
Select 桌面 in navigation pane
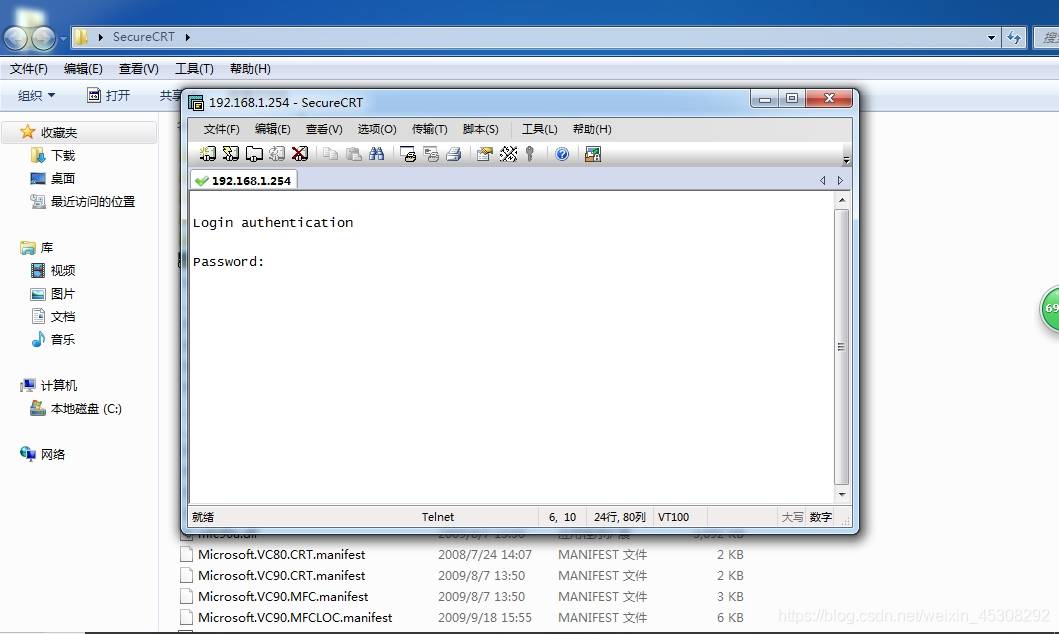[x=63, y=178]
